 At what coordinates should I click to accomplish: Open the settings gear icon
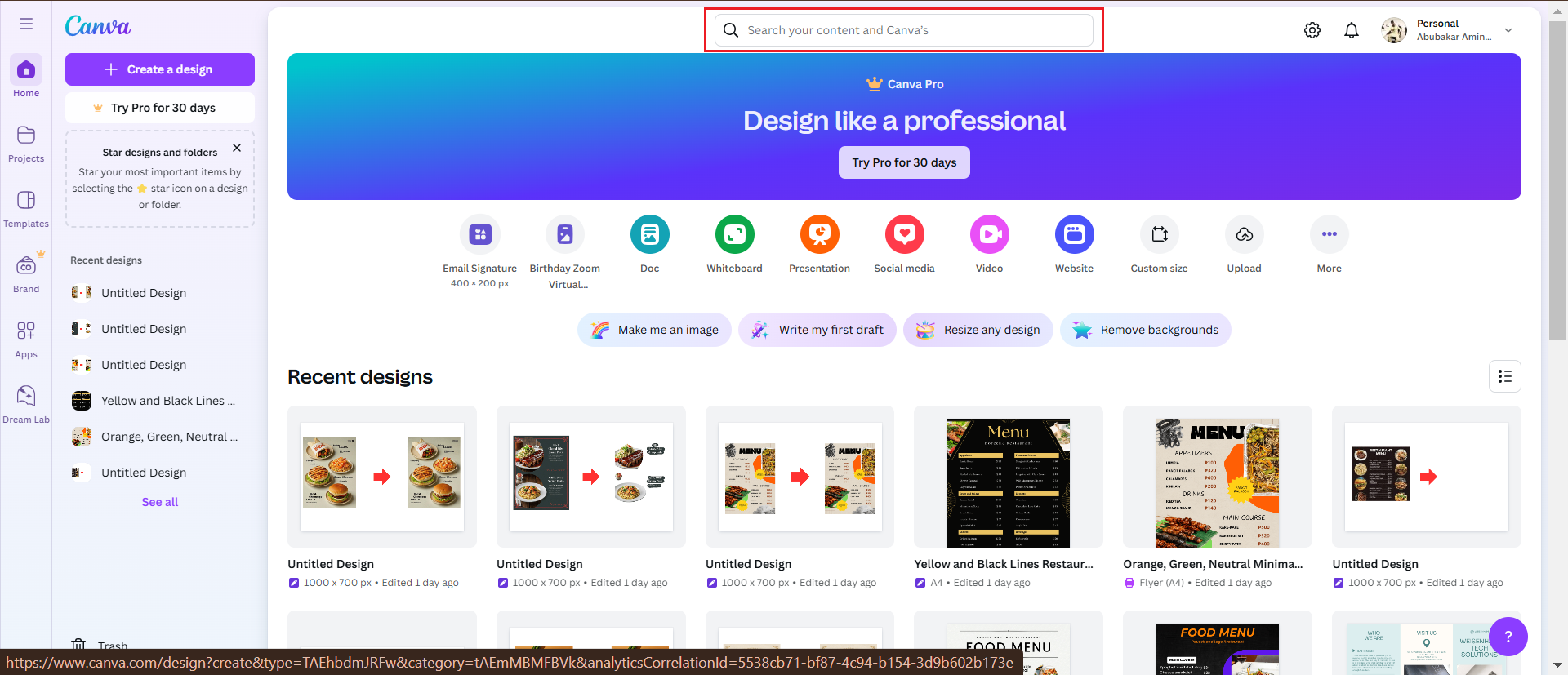pyautogui.click(x=1312, y=30)
